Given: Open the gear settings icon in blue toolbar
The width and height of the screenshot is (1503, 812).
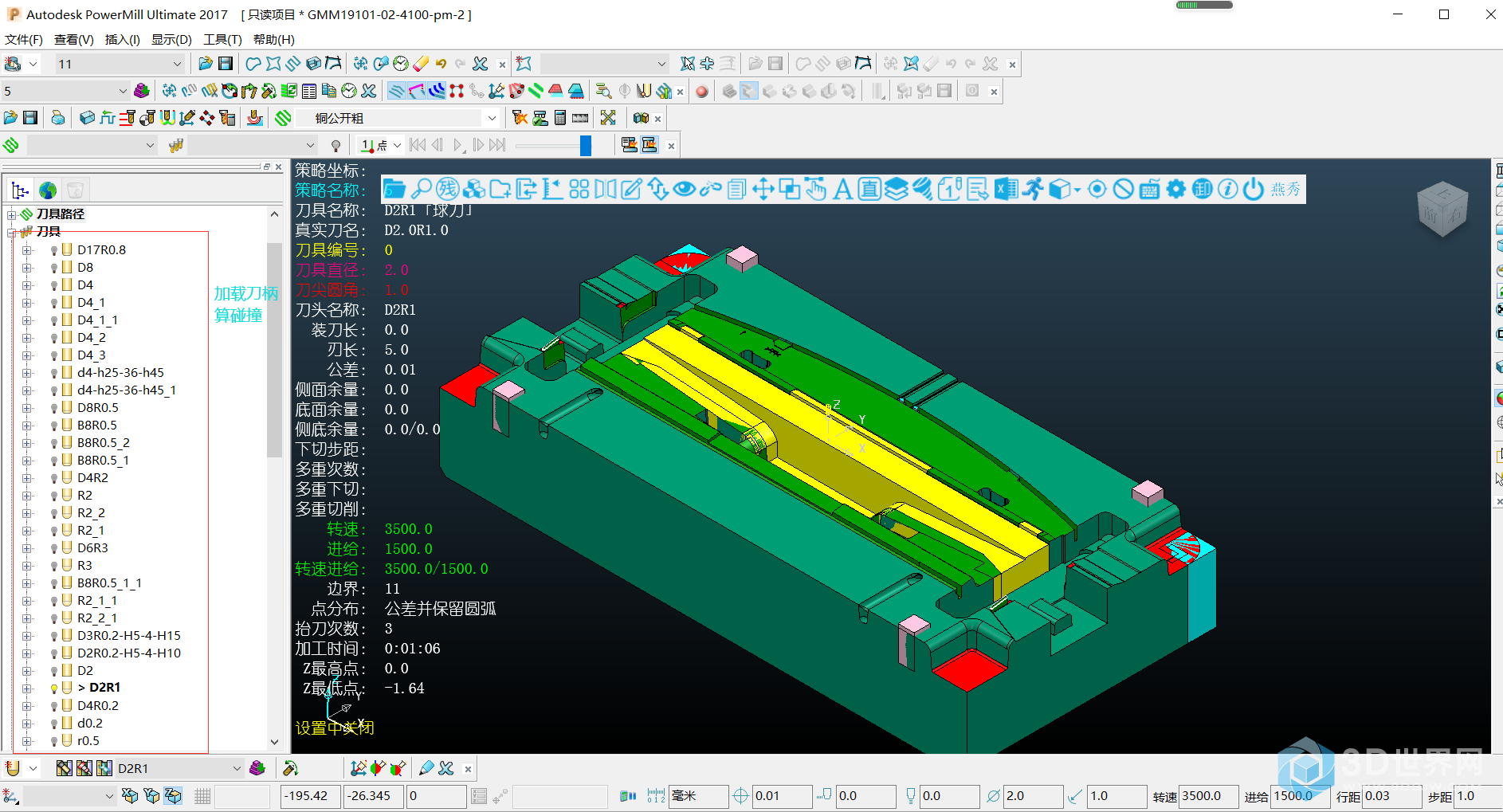Looking at the screenshot, I should coord(1176,189).
